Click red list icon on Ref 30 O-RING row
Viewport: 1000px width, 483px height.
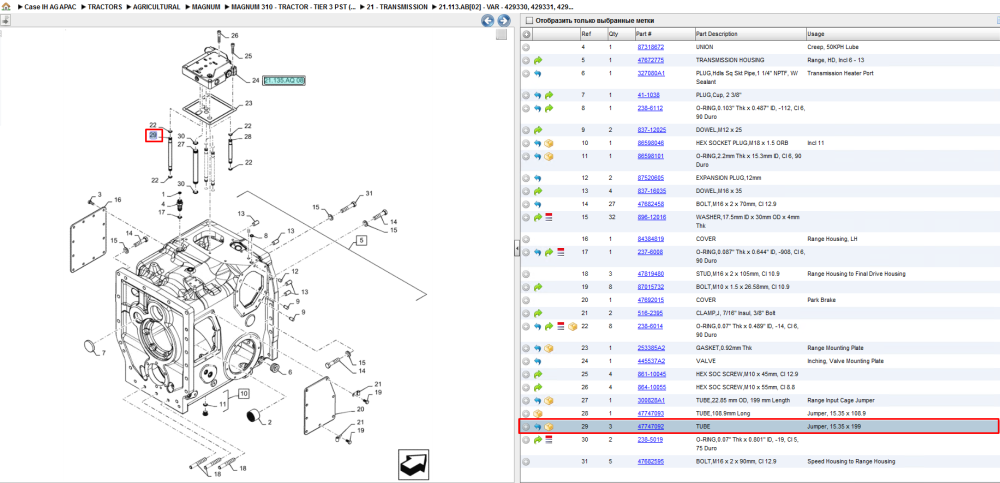549,440
